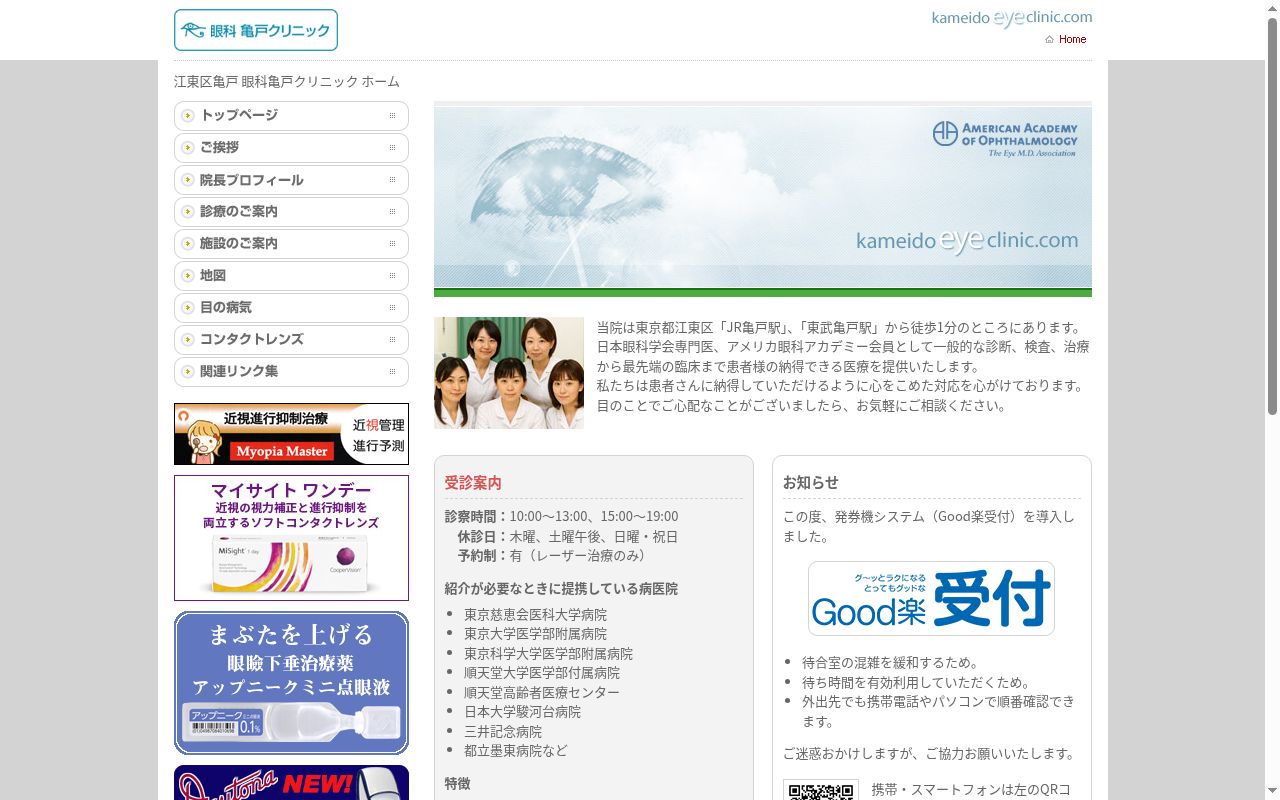Click the アップニークミニ点眼液 eyelid banner
The width and height of the screenshot is (1280, 800).
point(291,683)
